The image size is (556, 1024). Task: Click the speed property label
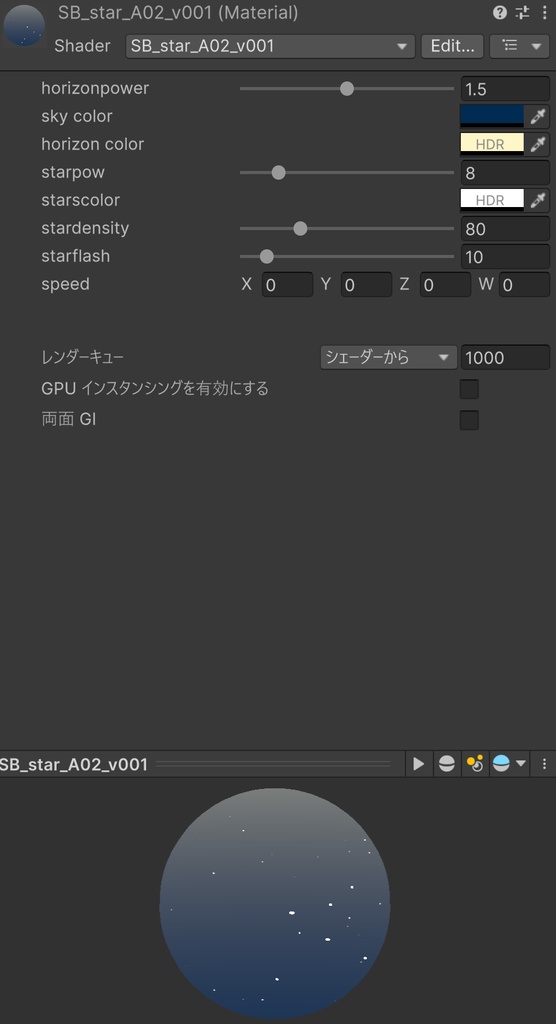[65, 285]
